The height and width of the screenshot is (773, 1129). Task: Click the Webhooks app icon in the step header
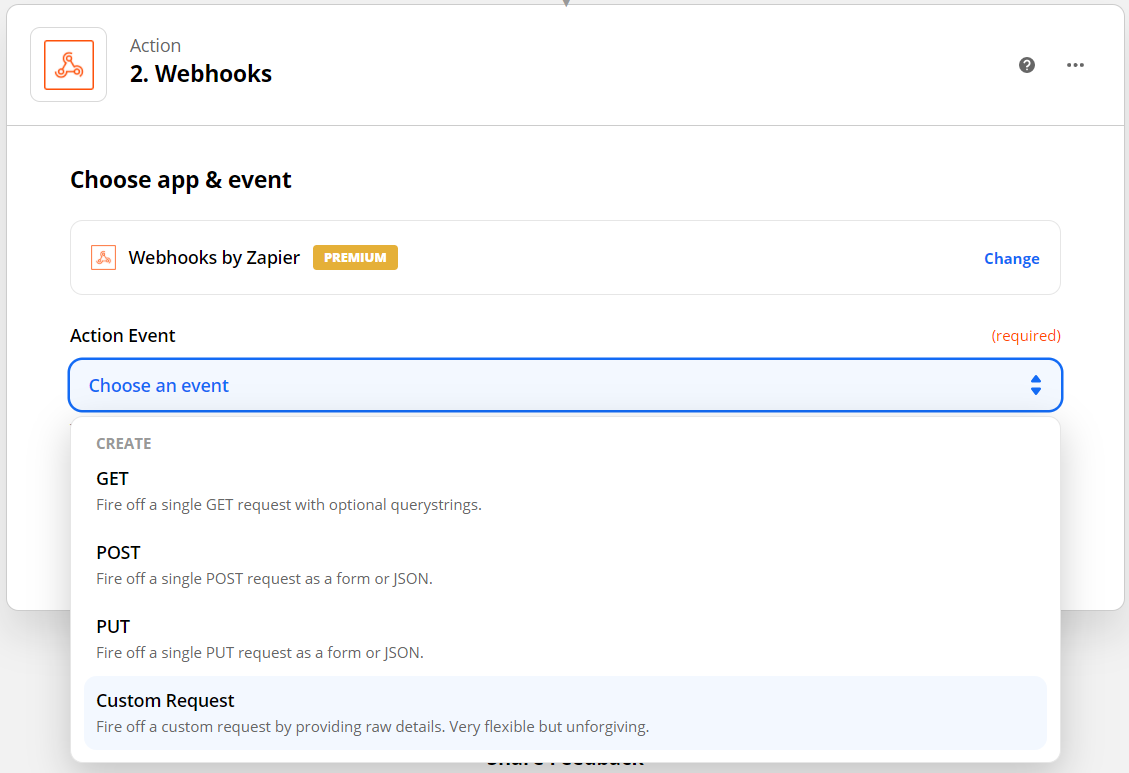pos(67,64)
